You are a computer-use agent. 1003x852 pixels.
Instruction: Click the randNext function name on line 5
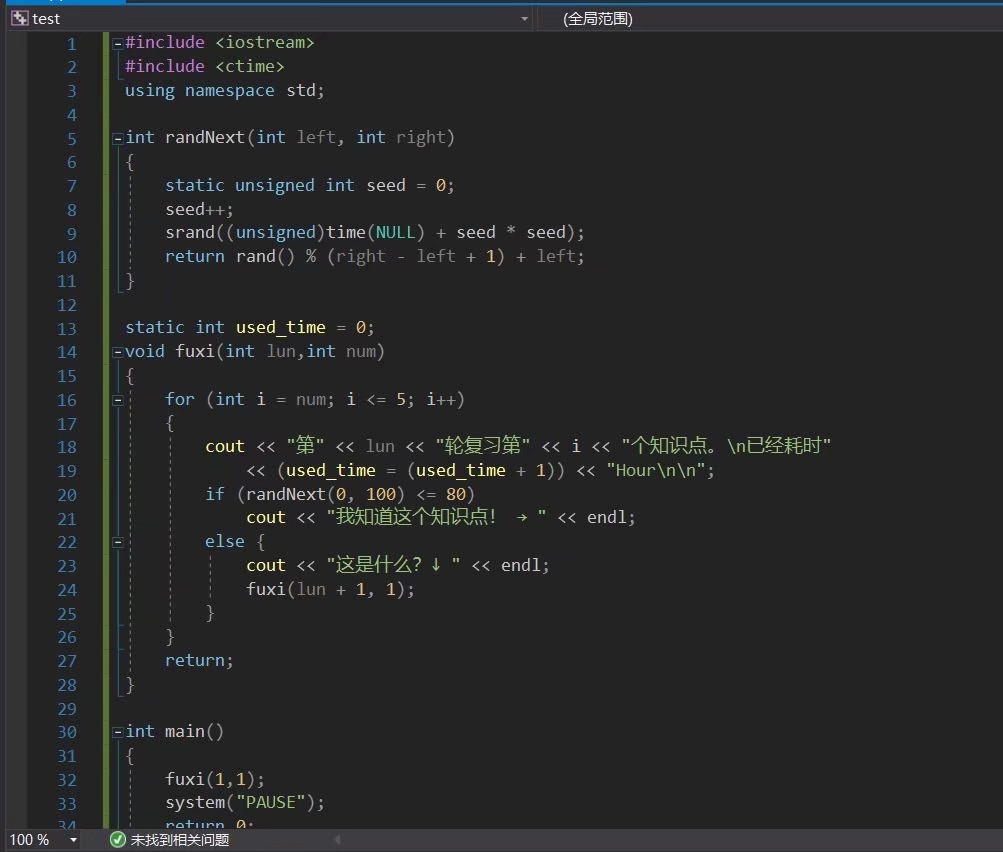click(x=205, y=138)
